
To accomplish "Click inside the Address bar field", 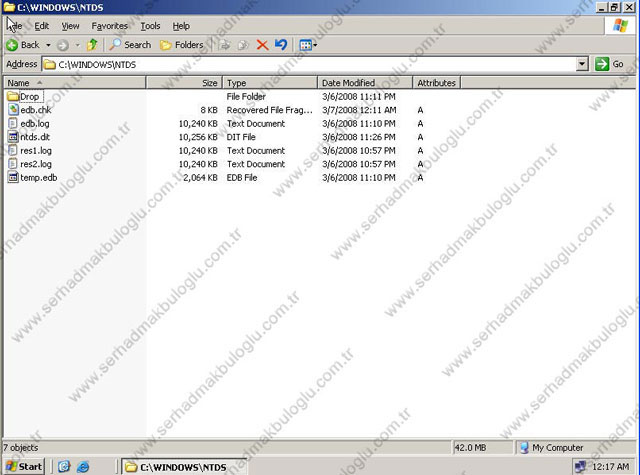I will (x=314, y=64).
